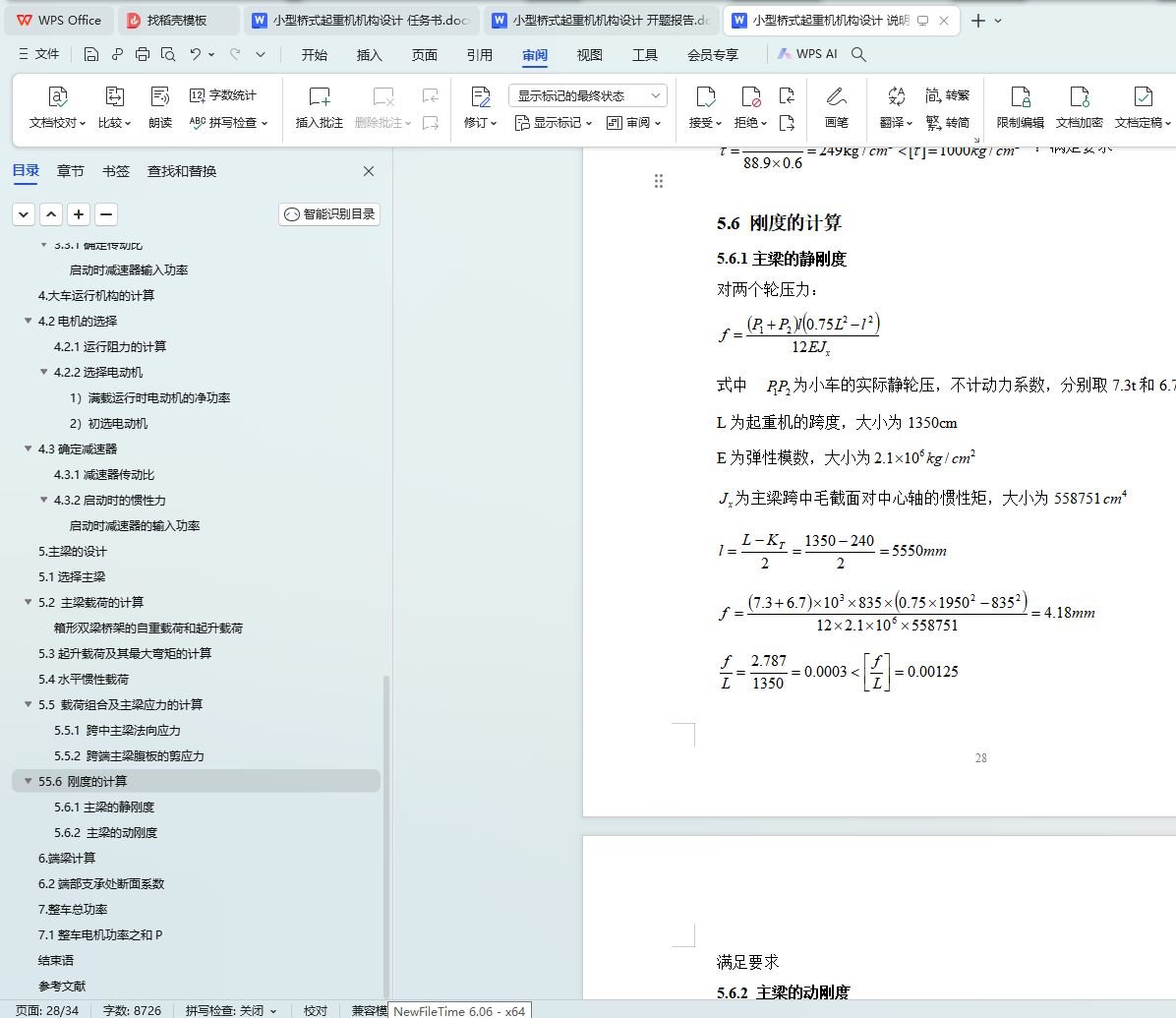Convert text with 繁转简

pos(947,122)
